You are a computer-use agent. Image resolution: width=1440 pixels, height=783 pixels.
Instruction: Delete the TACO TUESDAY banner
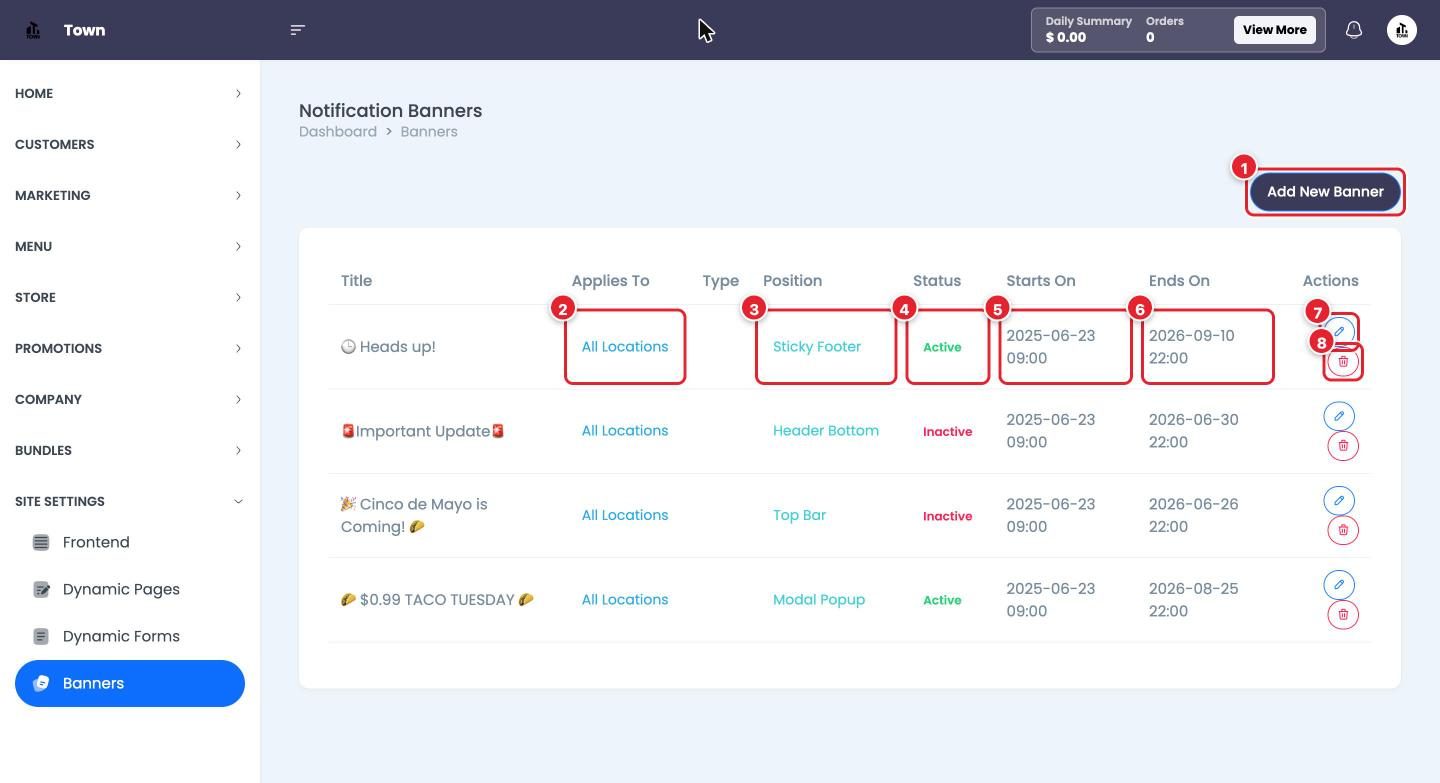[1343, 615]
